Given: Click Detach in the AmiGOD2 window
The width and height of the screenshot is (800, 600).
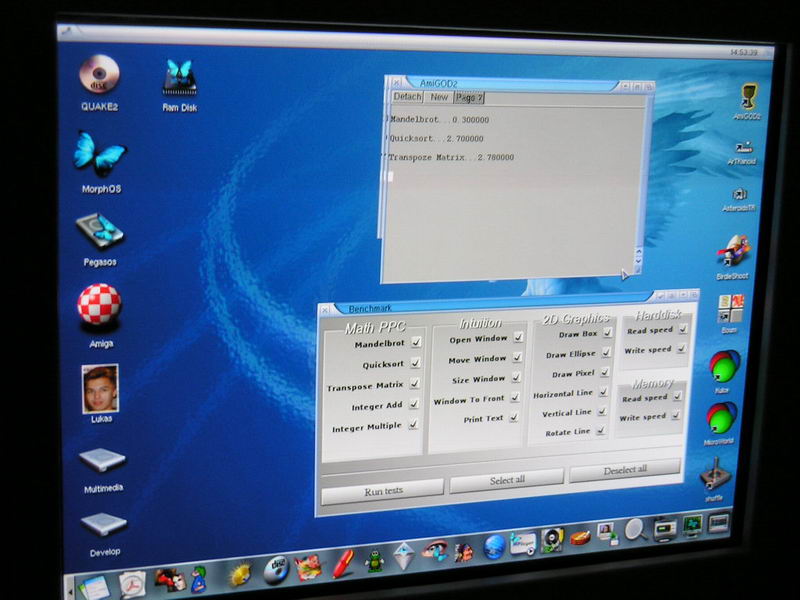Looking at the screenshot, I should coord(408,96).
